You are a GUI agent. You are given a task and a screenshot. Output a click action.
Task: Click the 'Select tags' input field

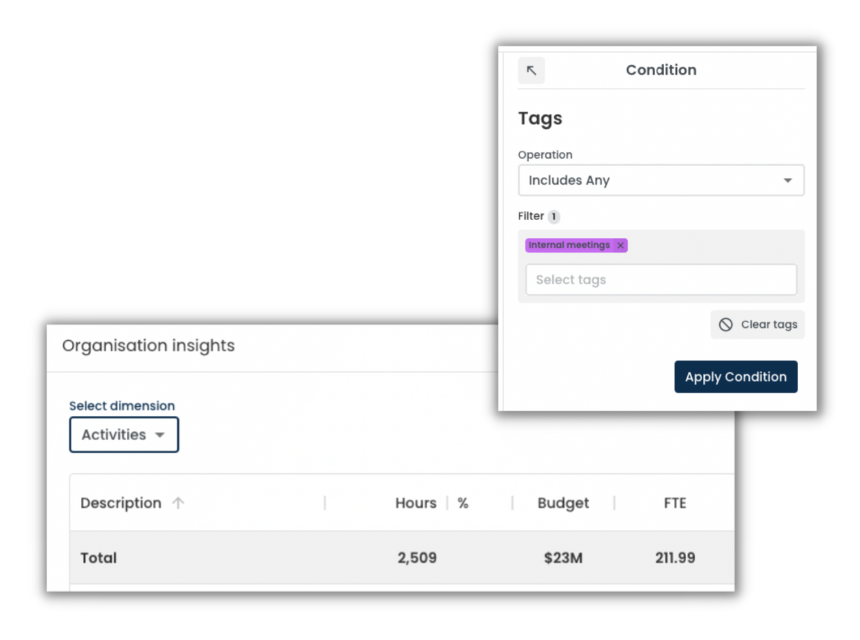[661, 280]
